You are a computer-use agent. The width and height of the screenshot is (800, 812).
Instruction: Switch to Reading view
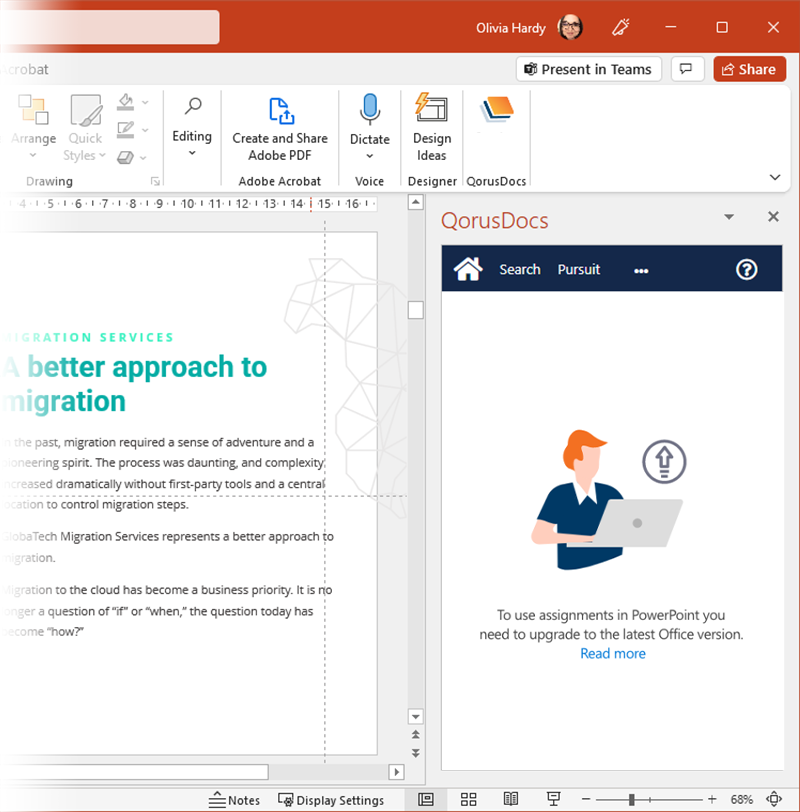click(x=511, y=799)
